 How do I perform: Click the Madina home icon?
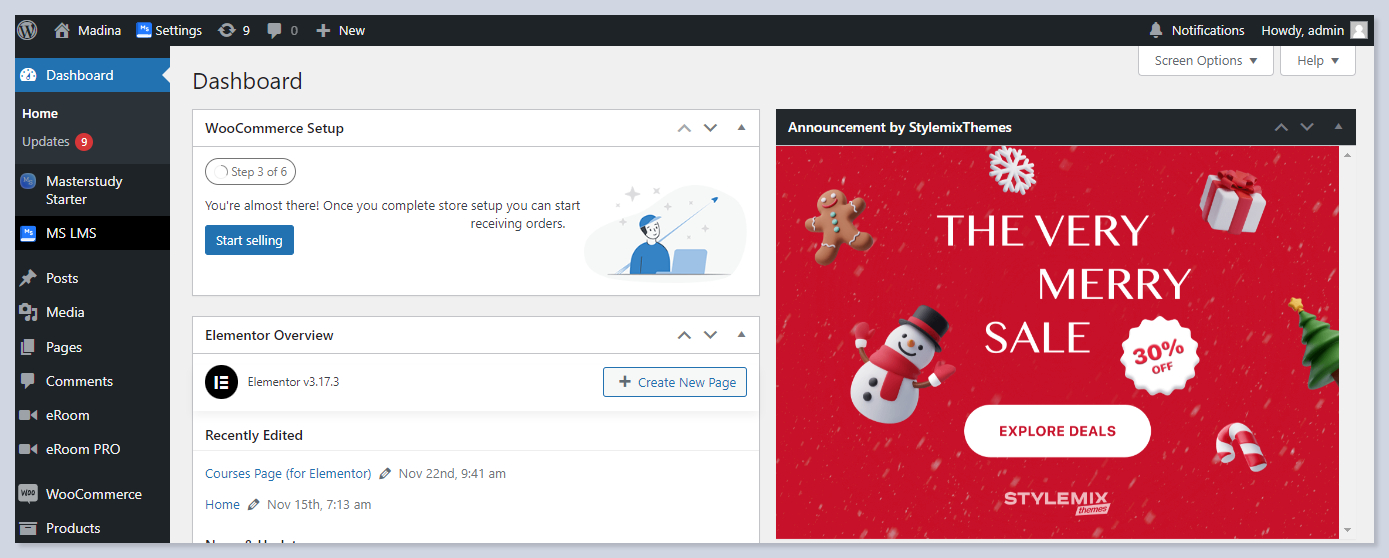tap(62, 30)
